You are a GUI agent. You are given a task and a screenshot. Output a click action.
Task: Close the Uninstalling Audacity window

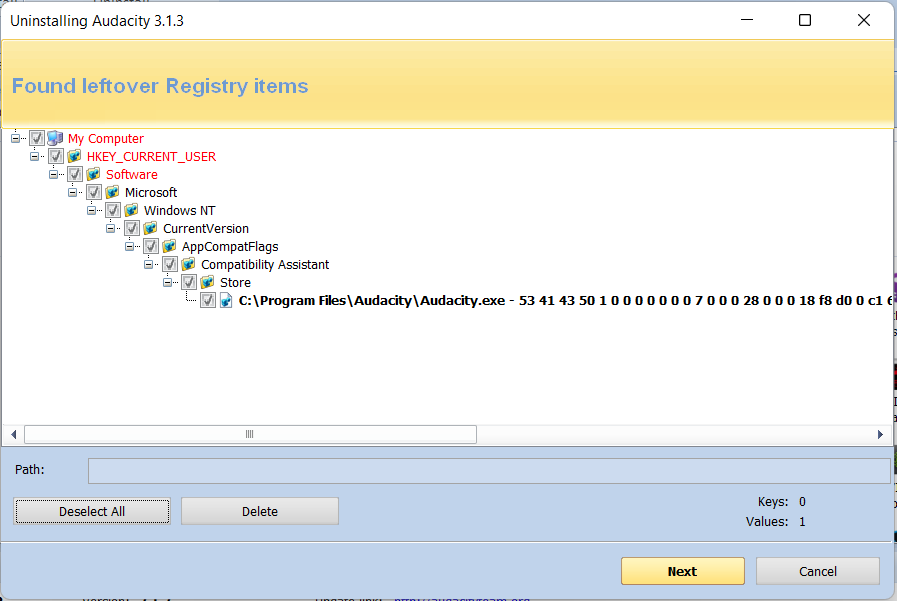click(864, 21)
